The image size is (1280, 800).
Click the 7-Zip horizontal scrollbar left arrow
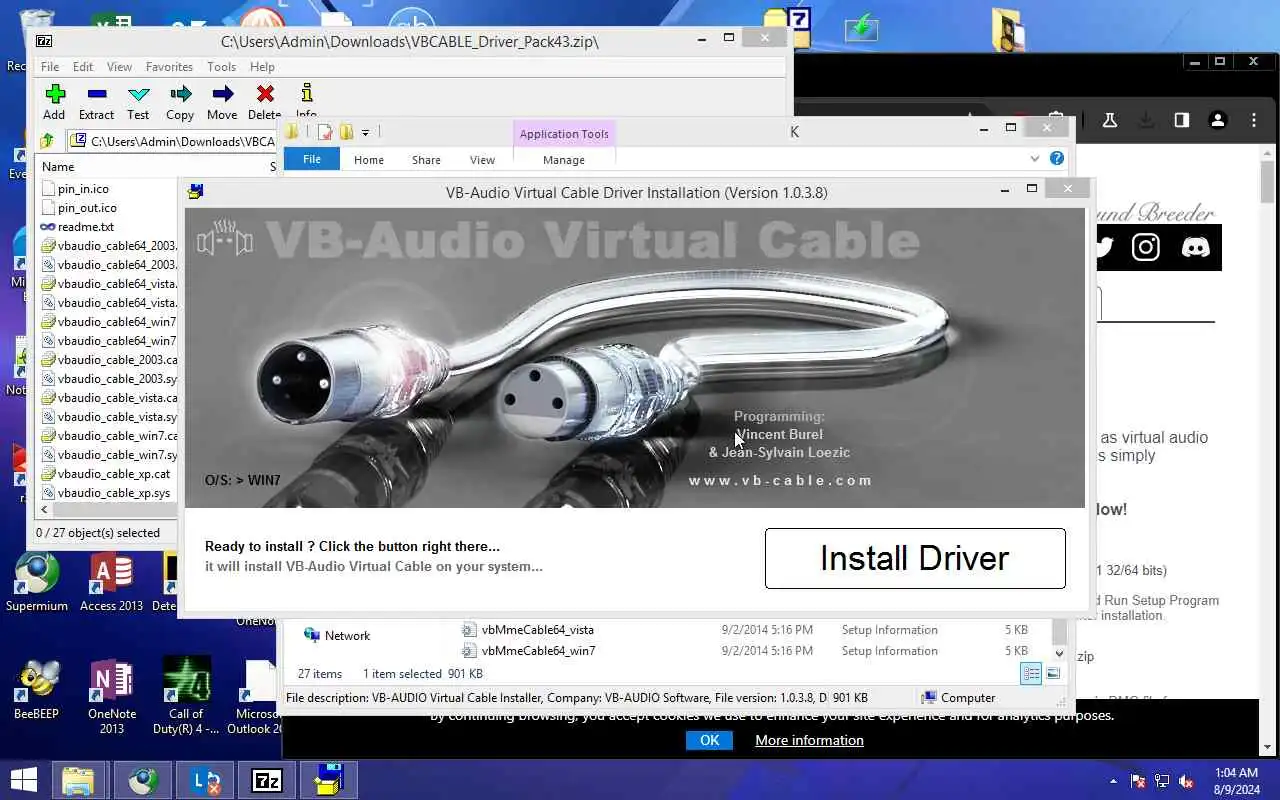pyautogui.click(x=43, y=510)
